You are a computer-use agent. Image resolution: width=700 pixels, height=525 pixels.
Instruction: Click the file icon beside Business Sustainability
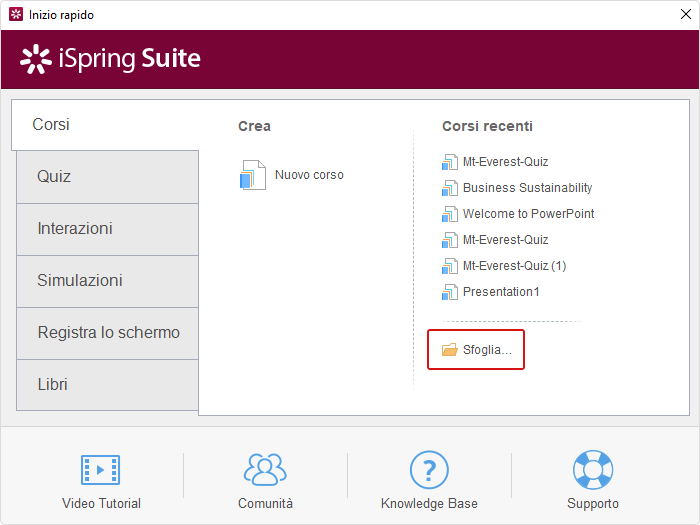tap(450, 188)
